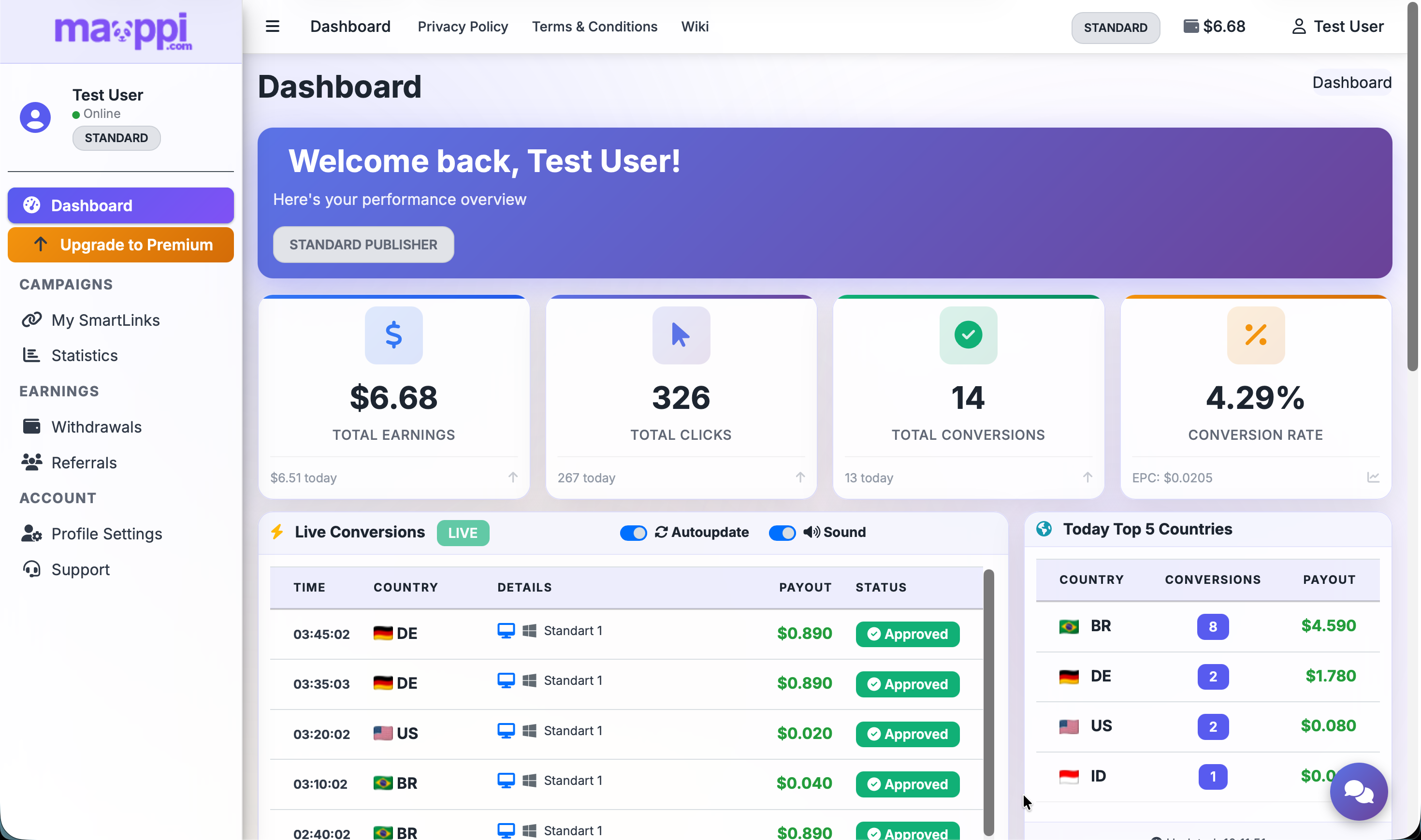Click the Privacy Policy link
The width and height of the screenshot is (1421, 840).
pos(463,27)
